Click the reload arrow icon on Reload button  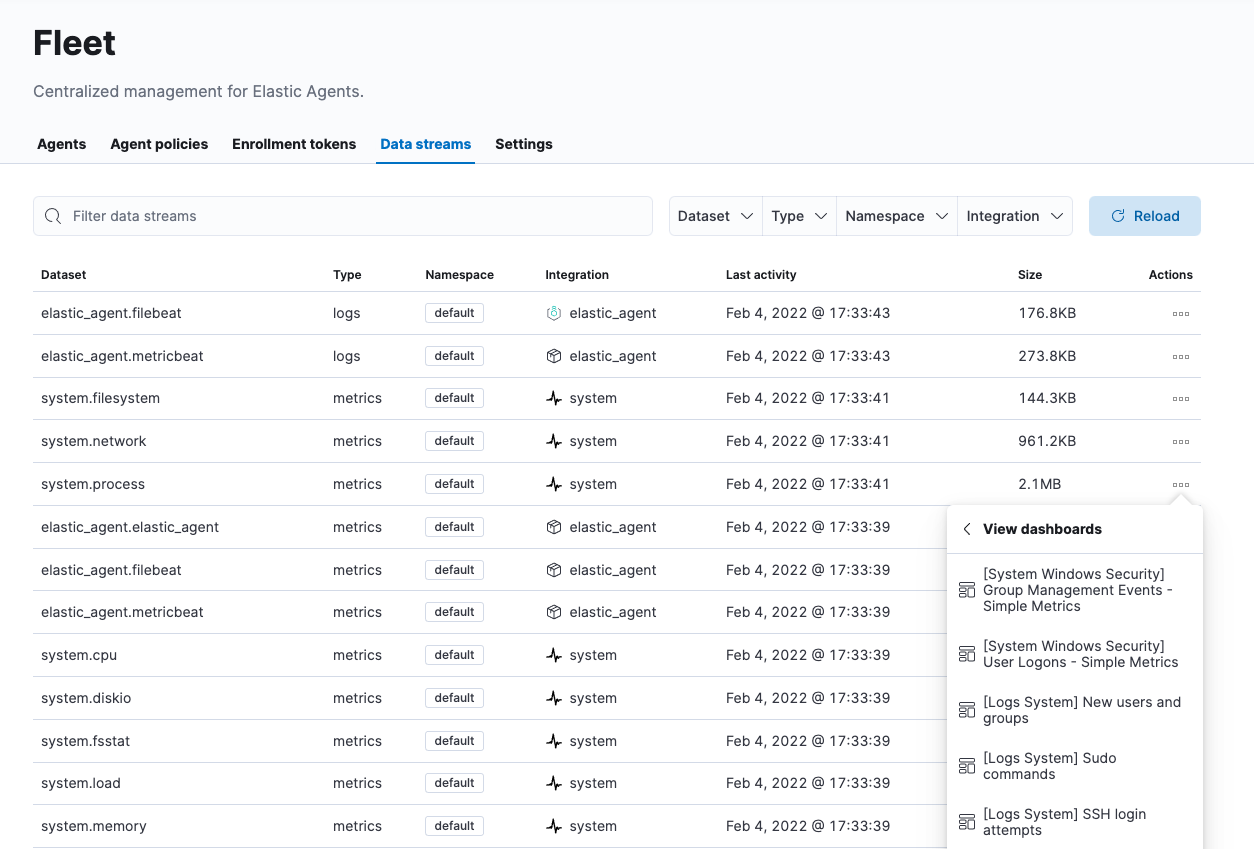[x=1119, y=215]
